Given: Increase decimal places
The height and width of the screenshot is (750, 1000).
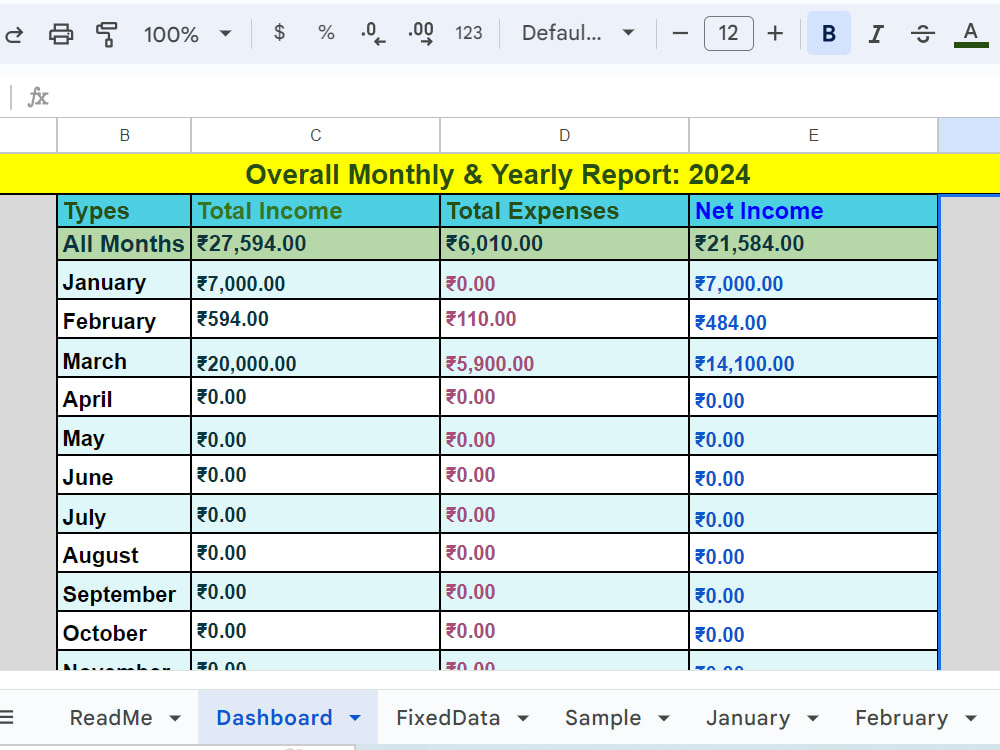Looking at the screenshot, I should pyautogui.click(x=420, y=33).
